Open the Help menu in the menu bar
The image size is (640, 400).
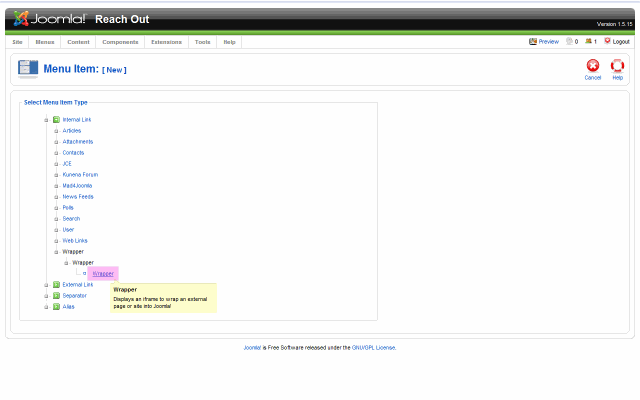(x=229, y=42)
